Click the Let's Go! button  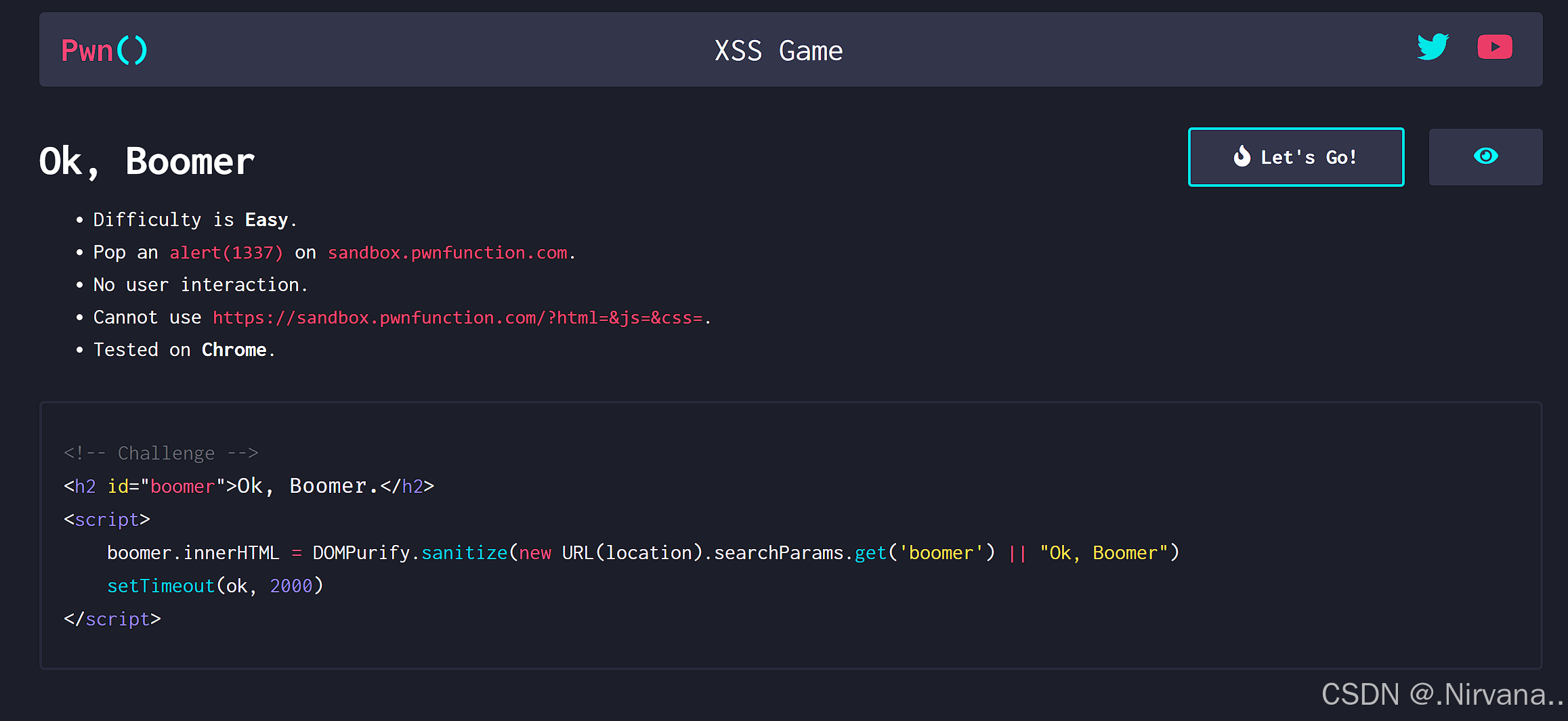1296,157
